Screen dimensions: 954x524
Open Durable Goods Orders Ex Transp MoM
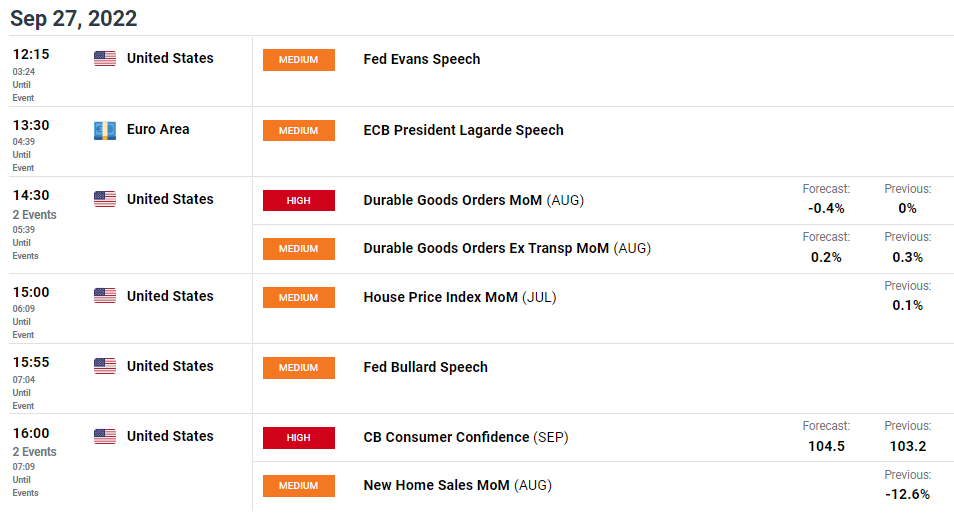click(507, 248)
